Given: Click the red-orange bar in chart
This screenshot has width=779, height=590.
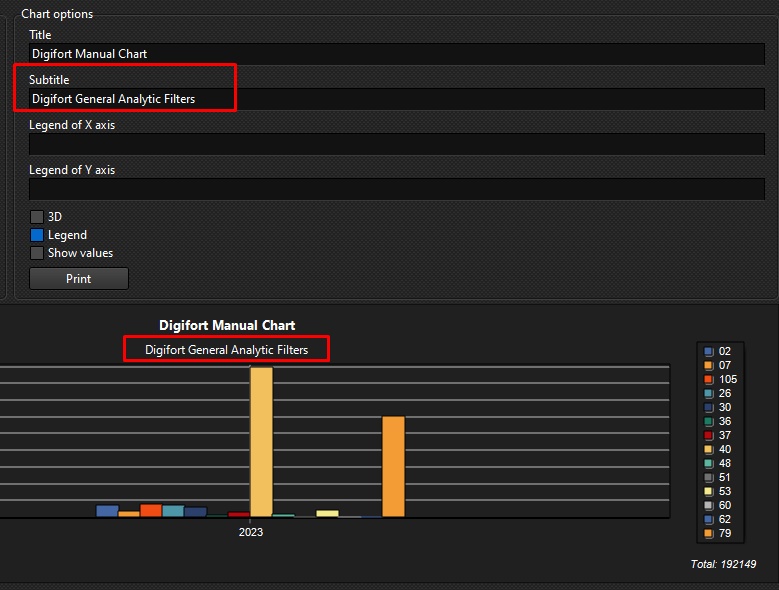Looking at the screenshot, I should [151, 511].
